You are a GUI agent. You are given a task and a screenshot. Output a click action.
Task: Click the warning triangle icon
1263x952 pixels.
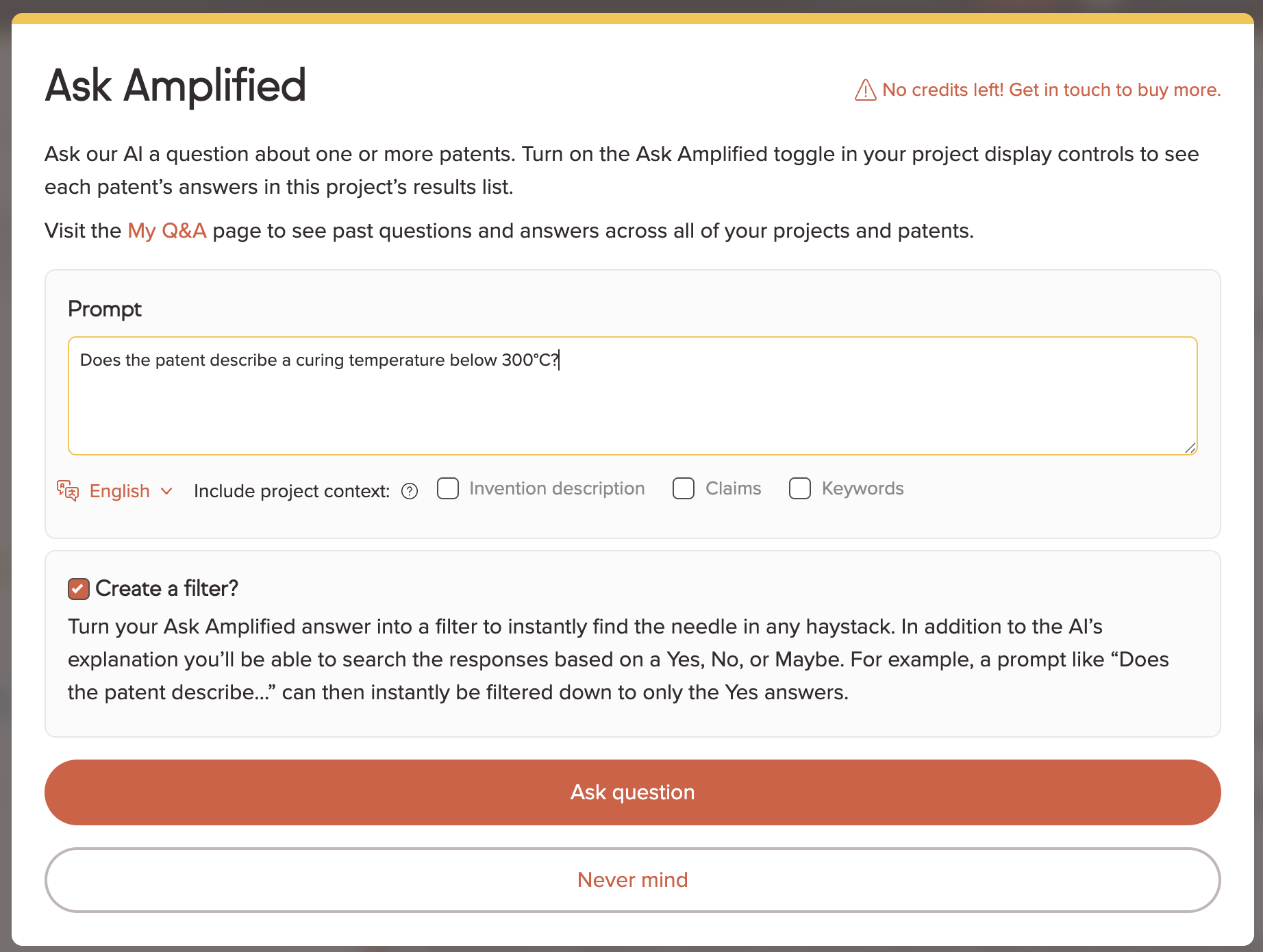tap(865, 90)
